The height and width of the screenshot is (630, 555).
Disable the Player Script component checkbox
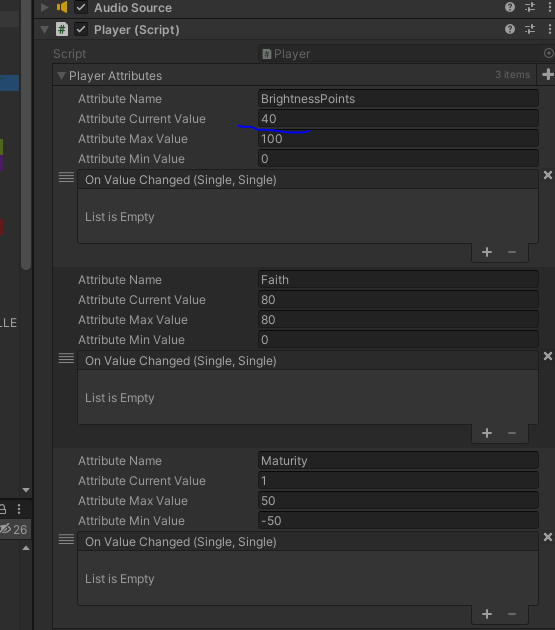click(x=81, y=29)
